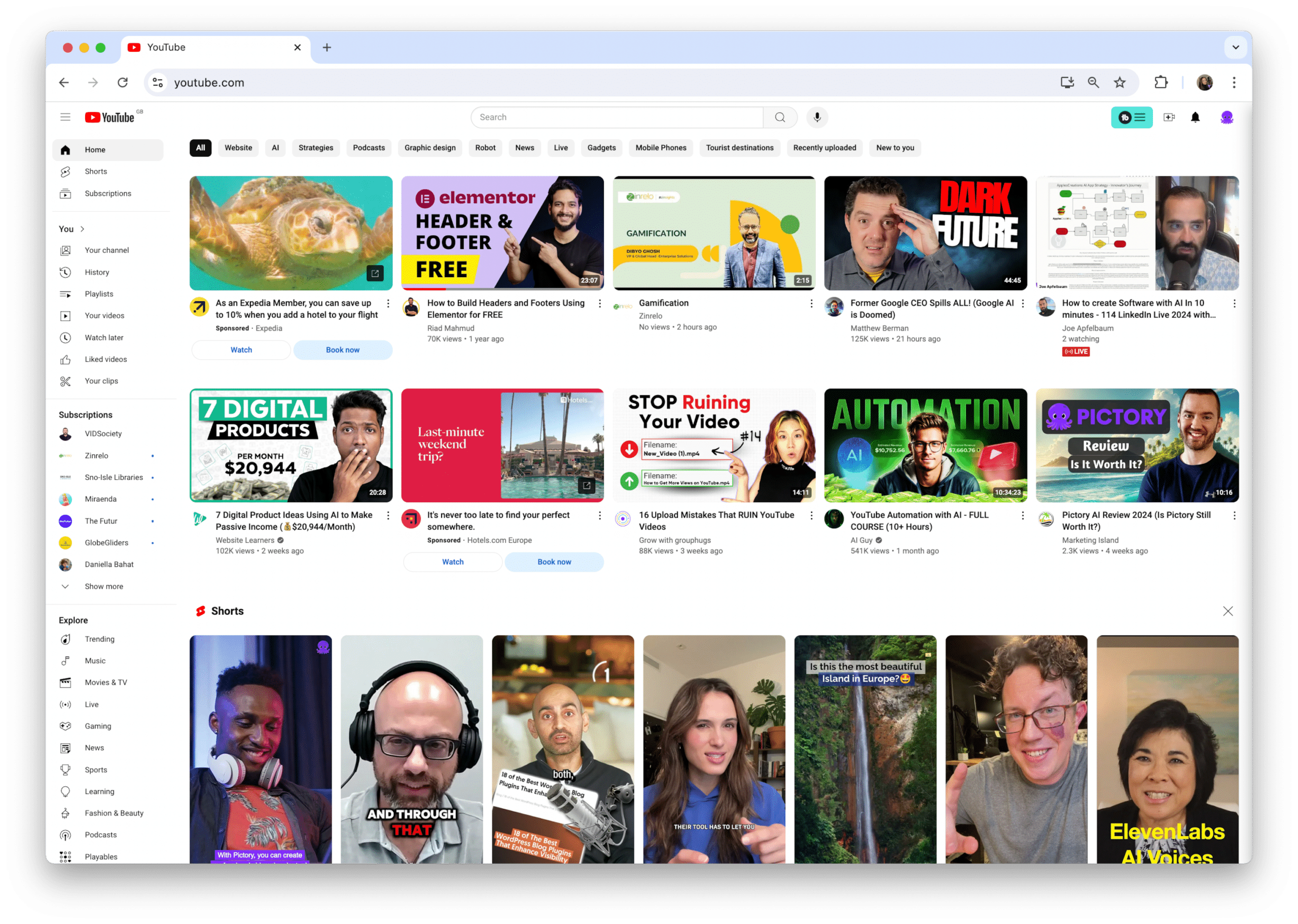1298x924 pixels.
Task: Open Podcasts under Explore
Action: (108, 835)
